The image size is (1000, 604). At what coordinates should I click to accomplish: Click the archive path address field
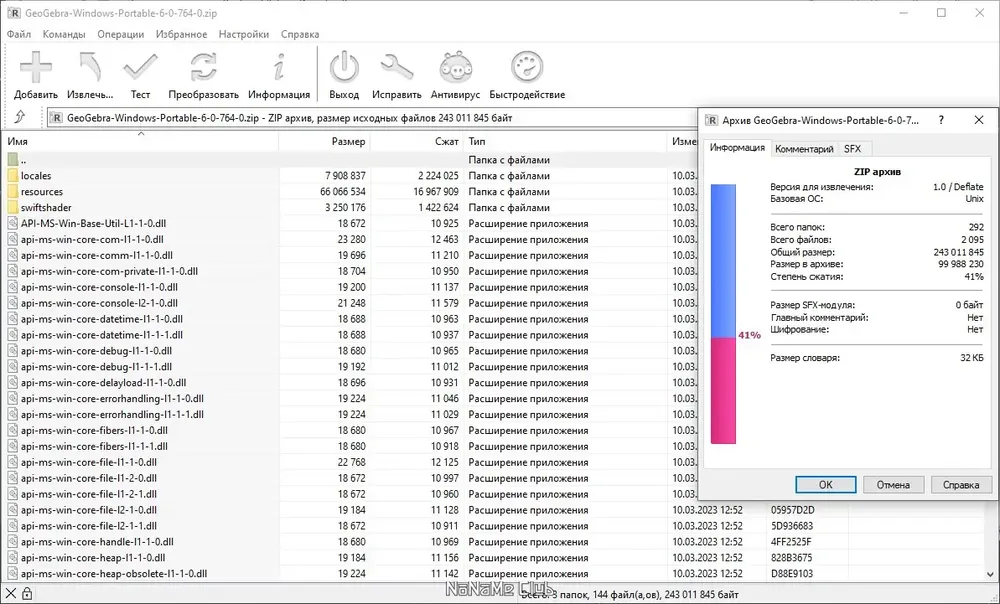click(x=373, y=117)
